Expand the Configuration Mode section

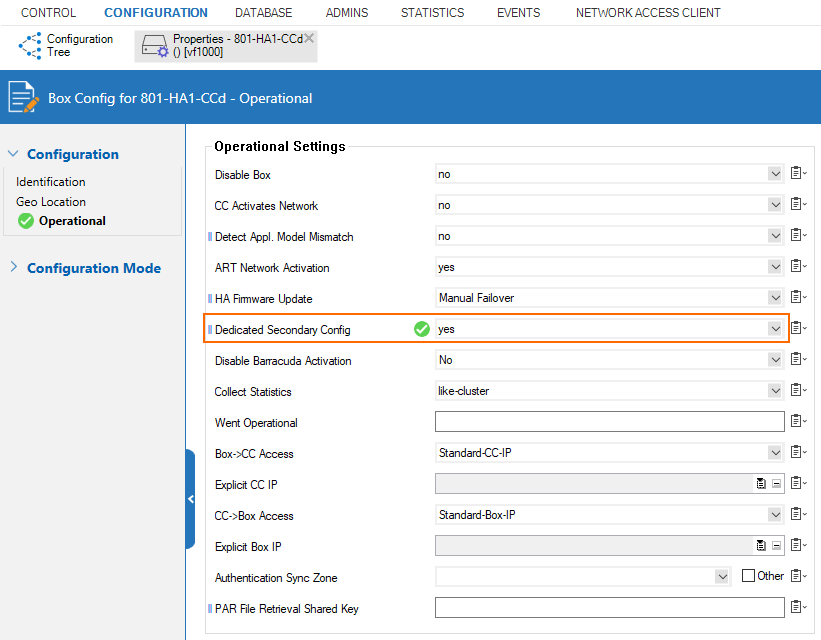point(14,267)
